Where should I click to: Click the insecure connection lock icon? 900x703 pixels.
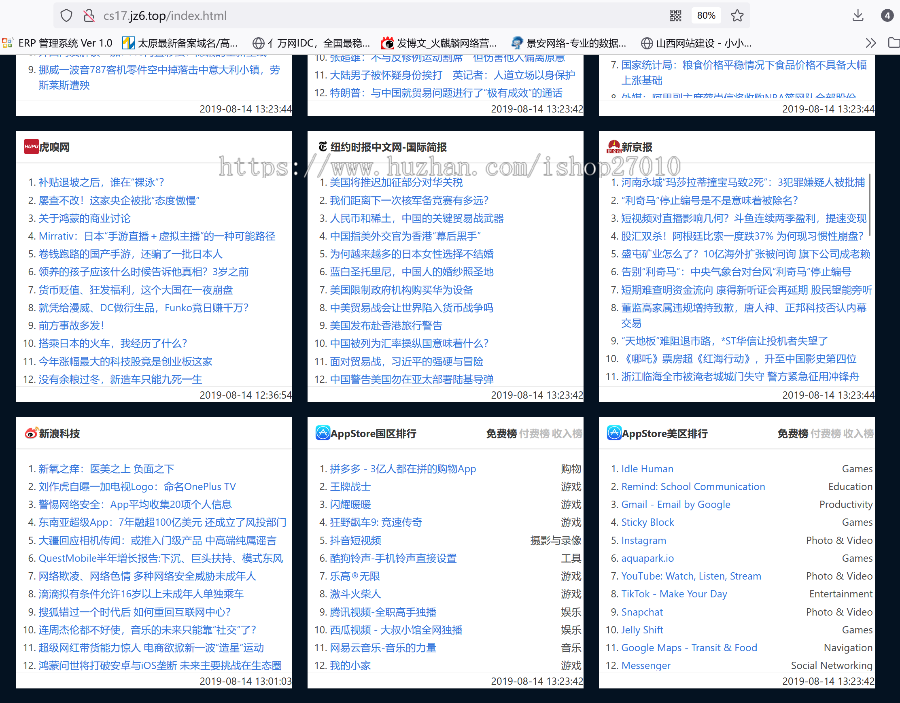[88, 15]
